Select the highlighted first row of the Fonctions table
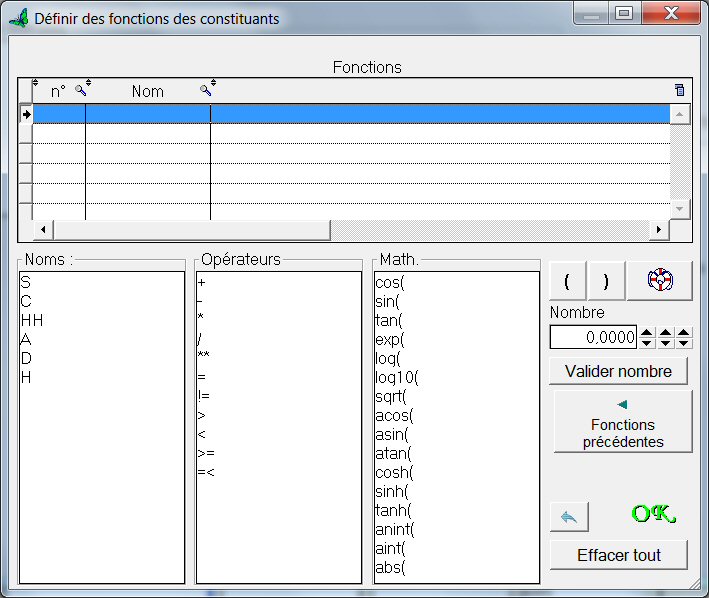This screenshot has width=709, height=598. 351,114
